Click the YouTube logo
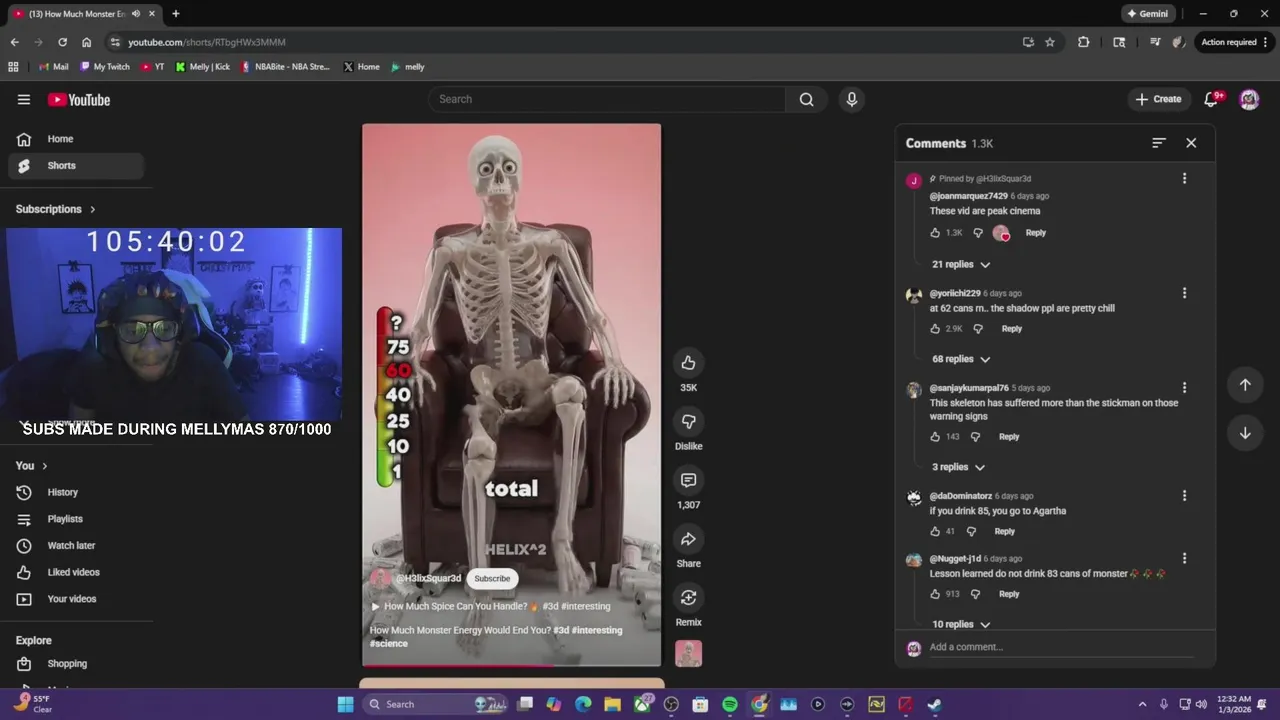1280x720 pixels. coord(79,99)
